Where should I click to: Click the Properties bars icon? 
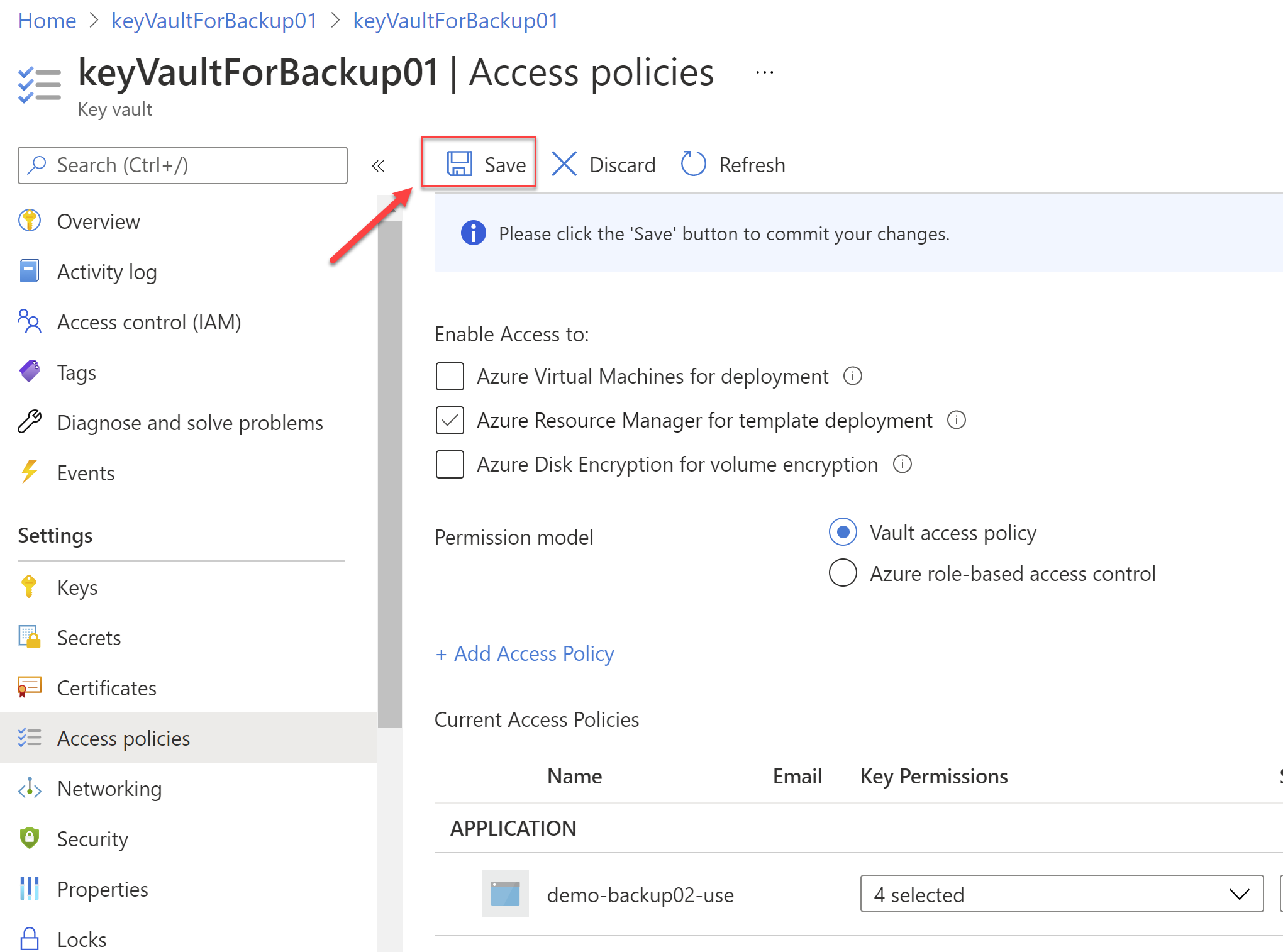(30, 888)
